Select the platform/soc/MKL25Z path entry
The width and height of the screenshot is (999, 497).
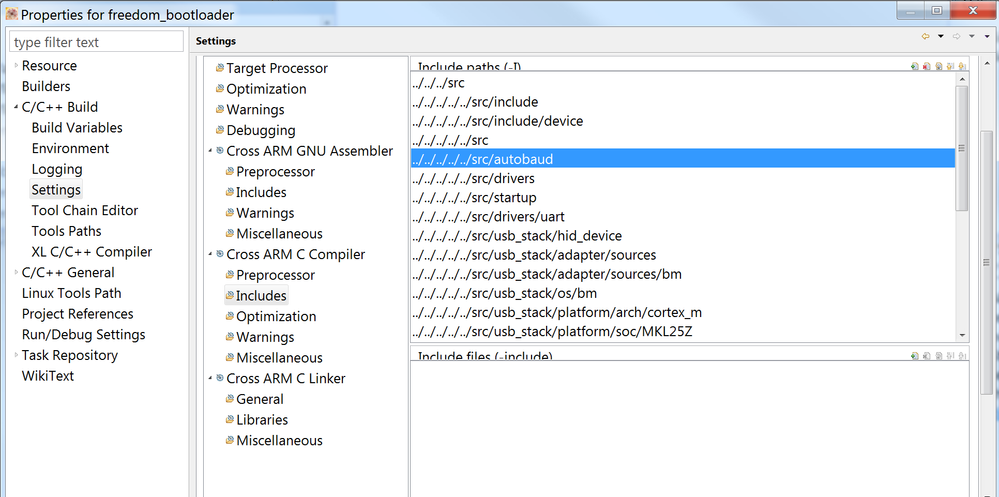[683, 332]
